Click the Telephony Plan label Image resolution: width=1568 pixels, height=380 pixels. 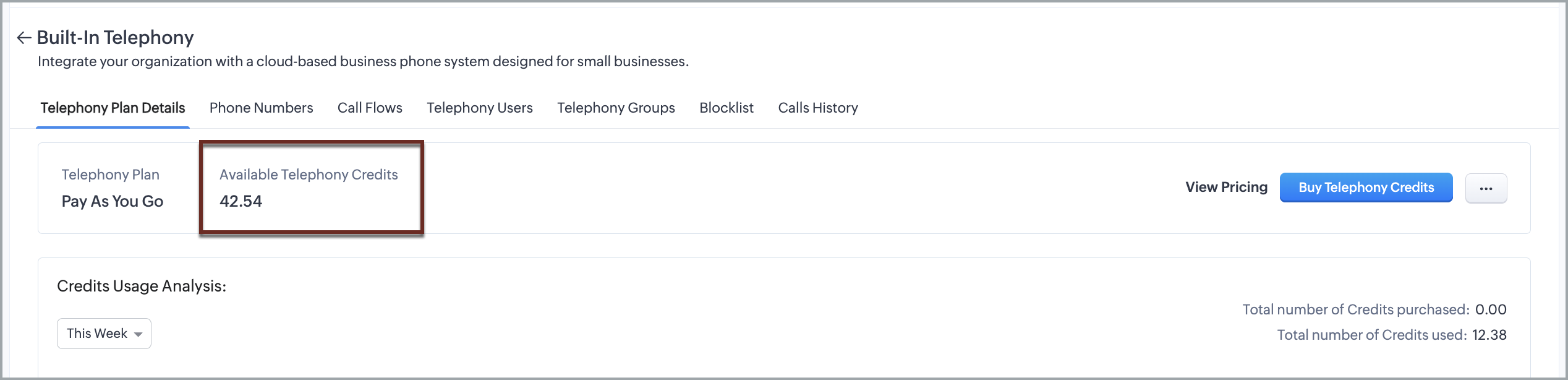(x=111, y=175)
